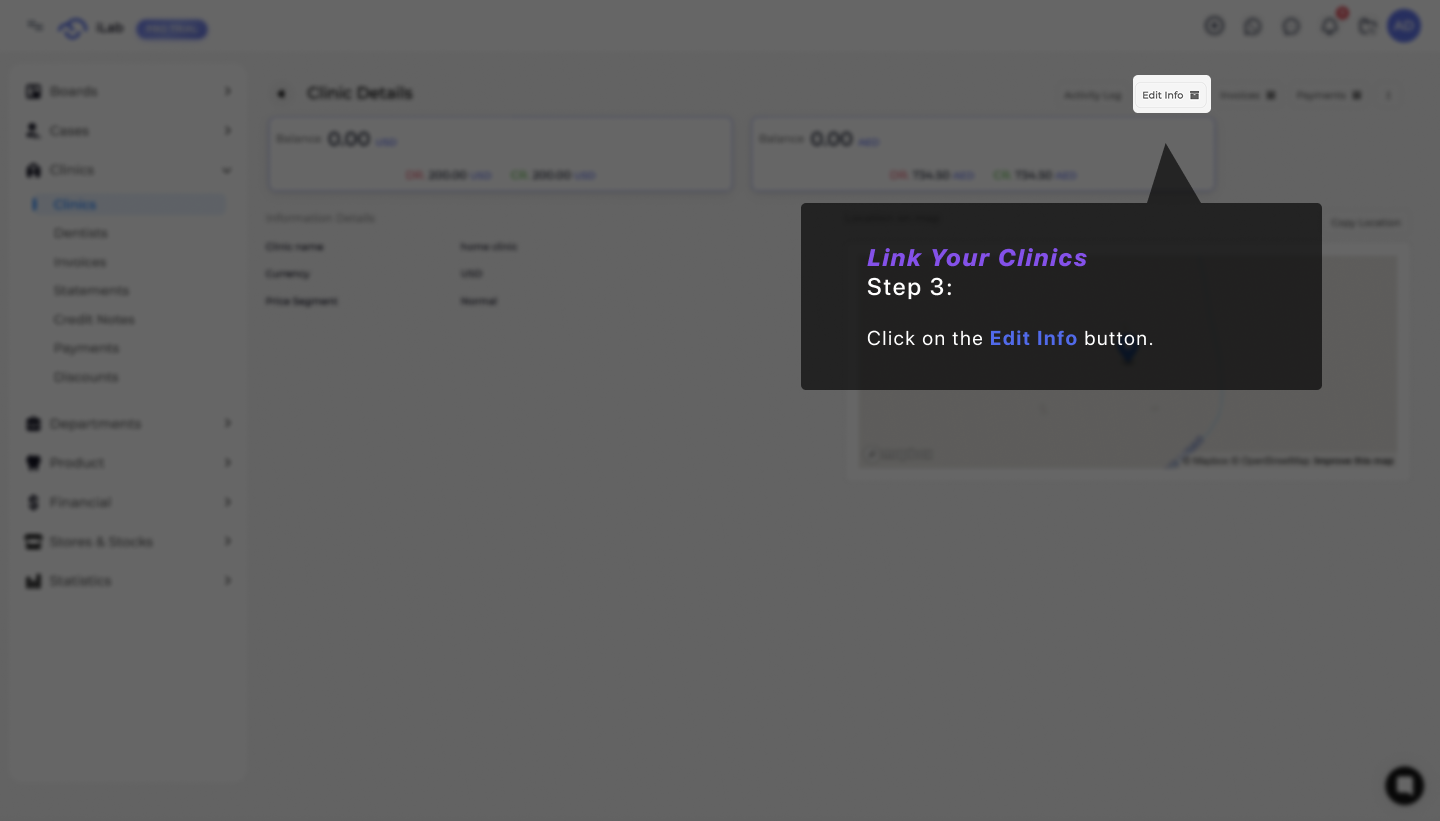Click the 'Clinic Details' page title
The width and height of the screenshot is (1440, 821).
coord(360,93)
